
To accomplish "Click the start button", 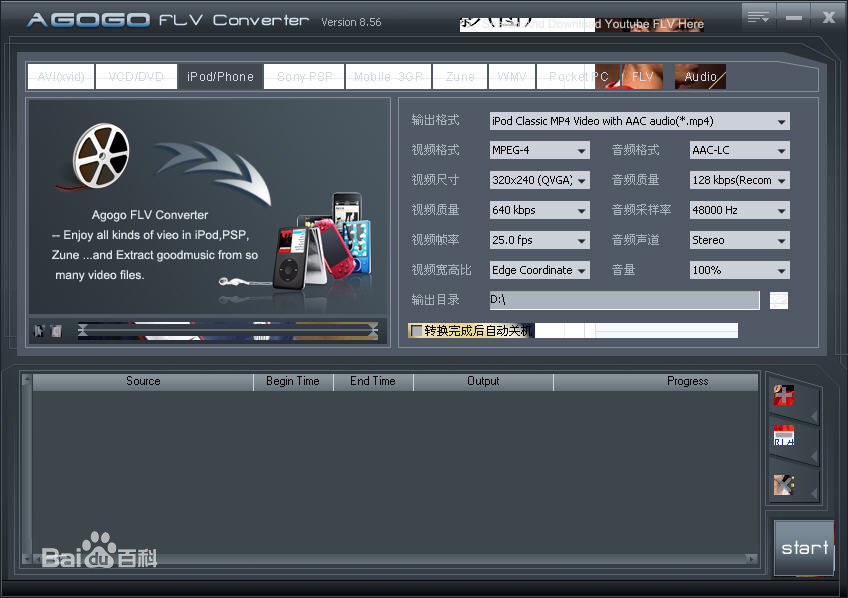I will [804, 548].
